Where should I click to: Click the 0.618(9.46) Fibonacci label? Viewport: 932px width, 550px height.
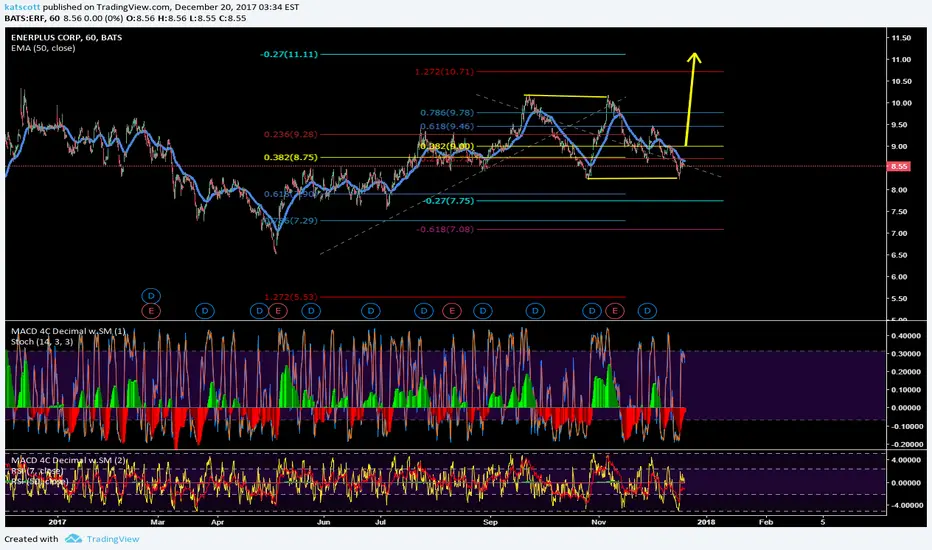447,126
